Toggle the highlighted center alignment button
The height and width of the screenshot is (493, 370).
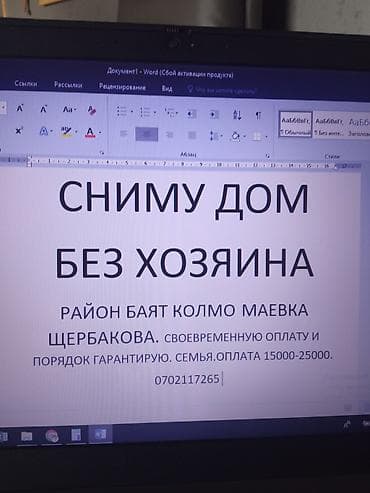click(147, 134)
